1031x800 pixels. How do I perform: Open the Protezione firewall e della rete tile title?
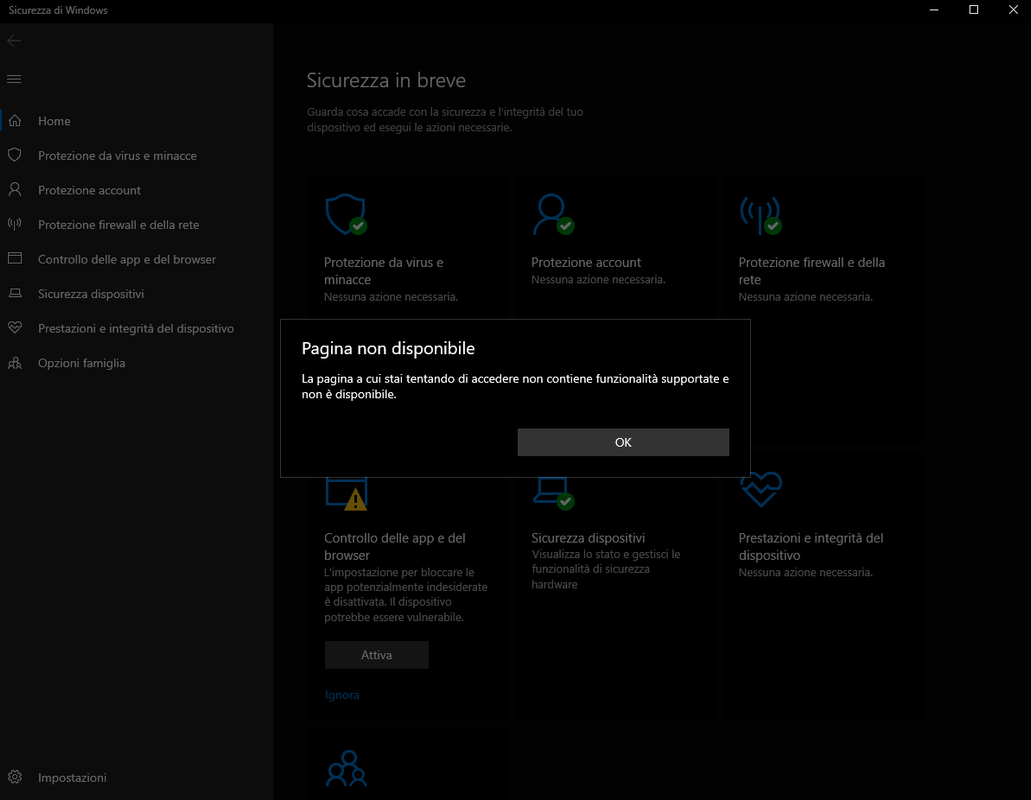pos(811,271)
